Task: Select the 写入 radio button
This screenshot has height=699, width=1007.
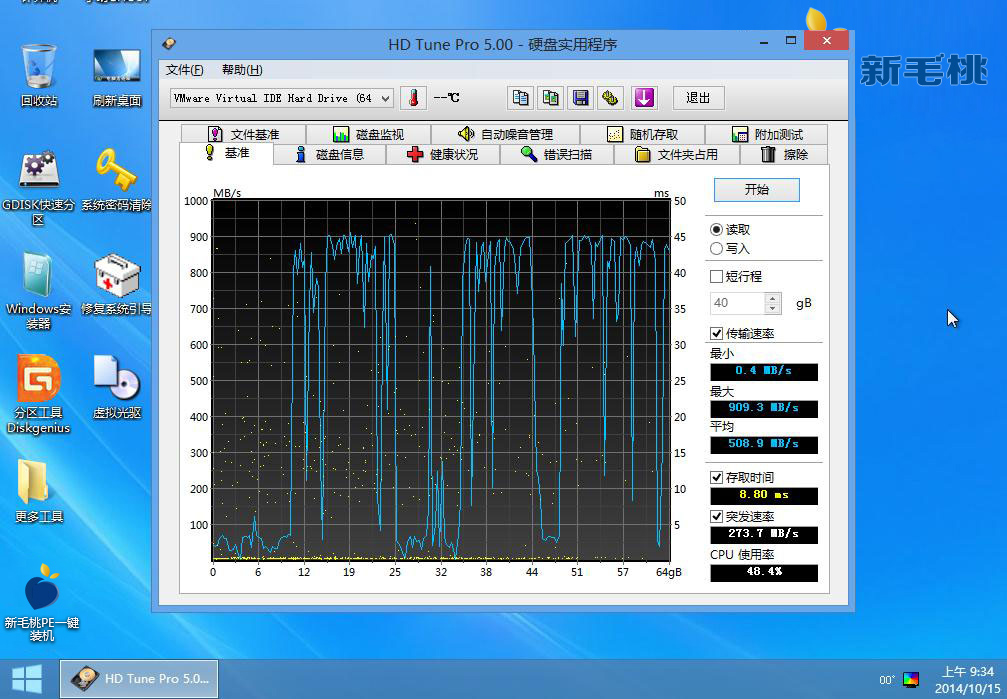Action: click(x=716, y=249)
